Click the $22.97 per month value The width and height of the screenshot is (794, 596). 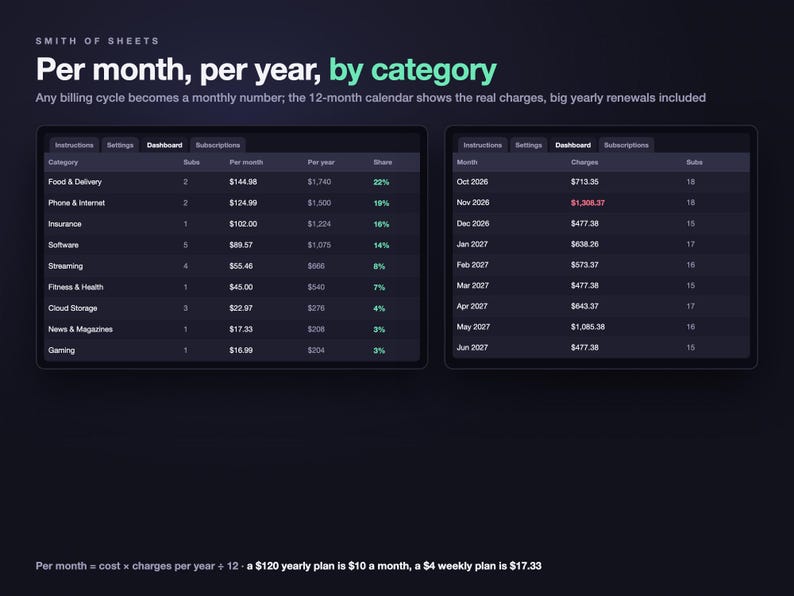[x=241, y=308]
